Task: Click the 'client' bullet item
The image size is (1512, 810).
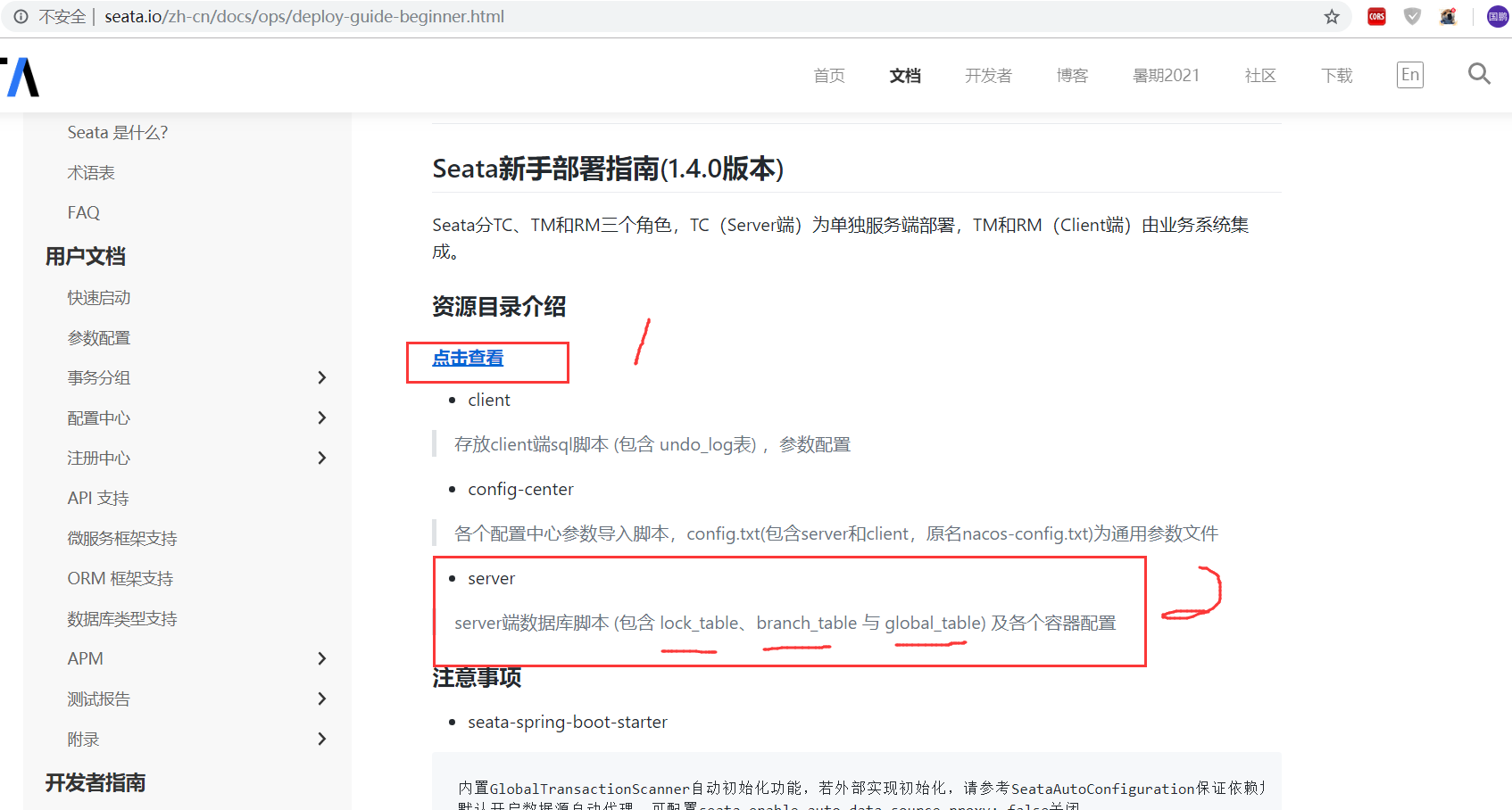Action: point(489,401)
